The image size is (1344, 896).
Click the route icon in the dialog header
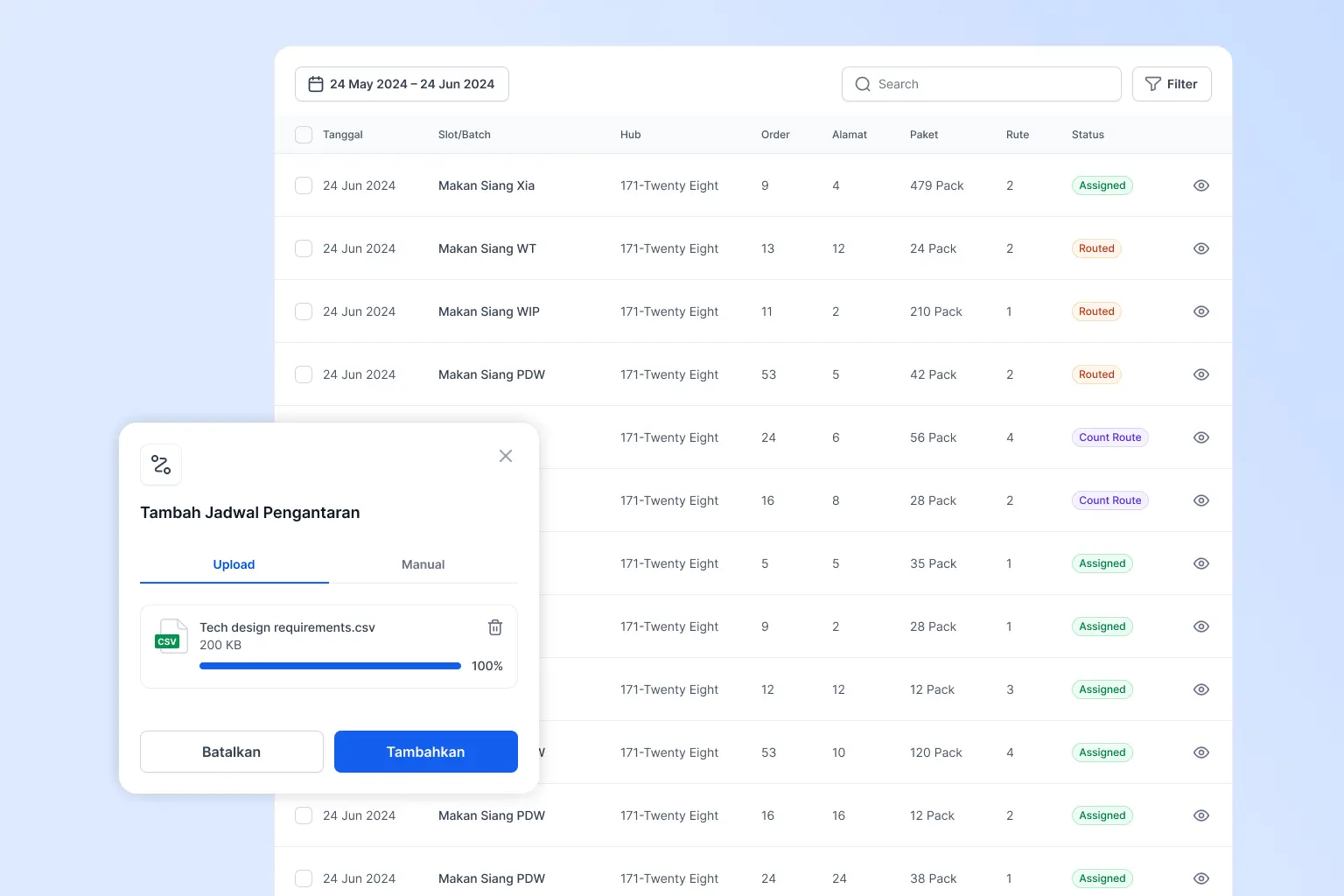161,465
